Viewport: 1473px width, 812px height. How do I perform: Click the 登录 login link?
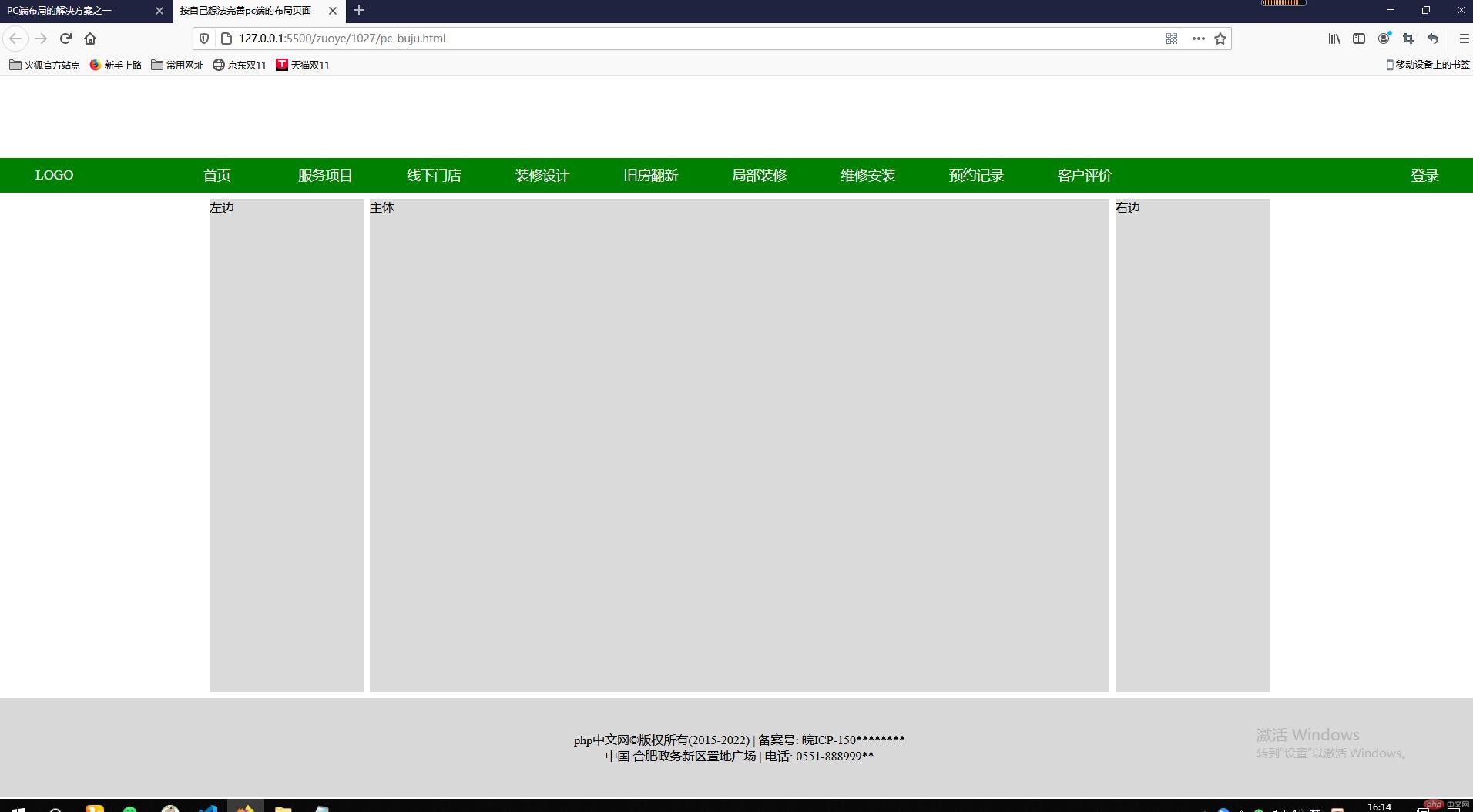point(1425,176)
